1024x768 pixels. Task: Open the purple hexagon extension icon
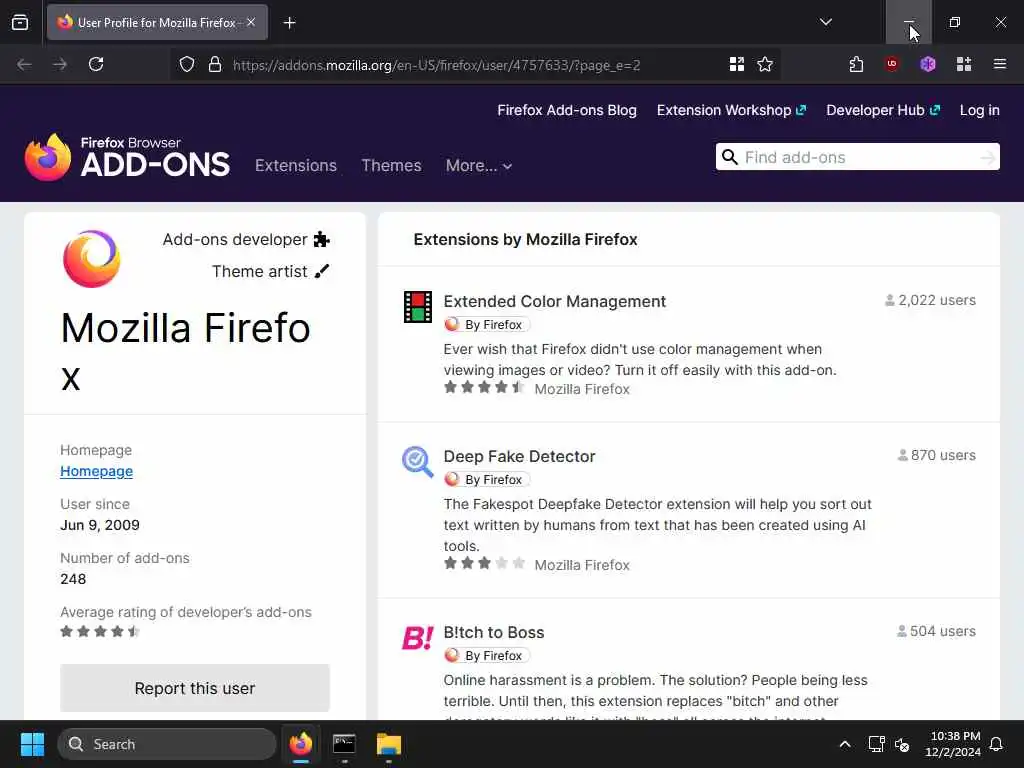(928, 64)
